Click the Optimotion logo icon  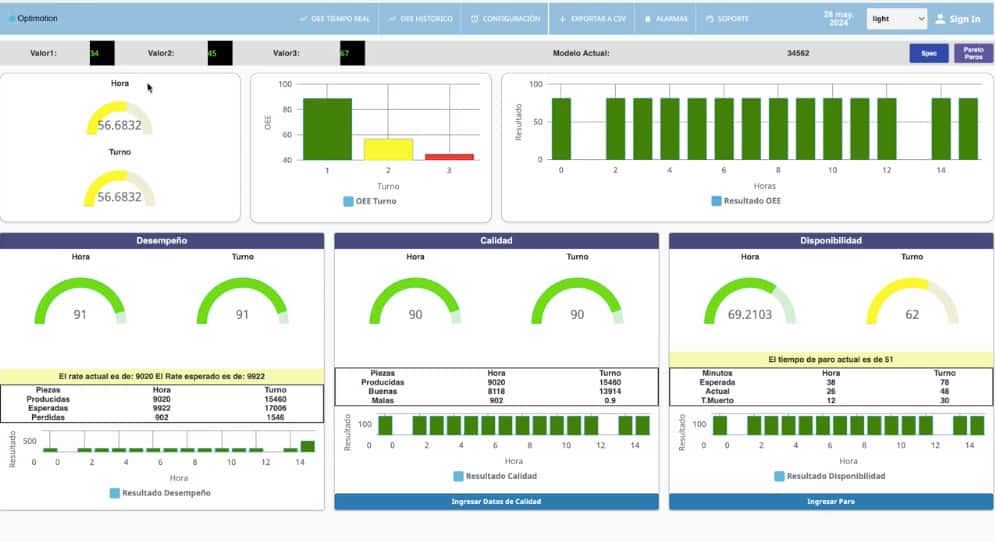[12, 19]
